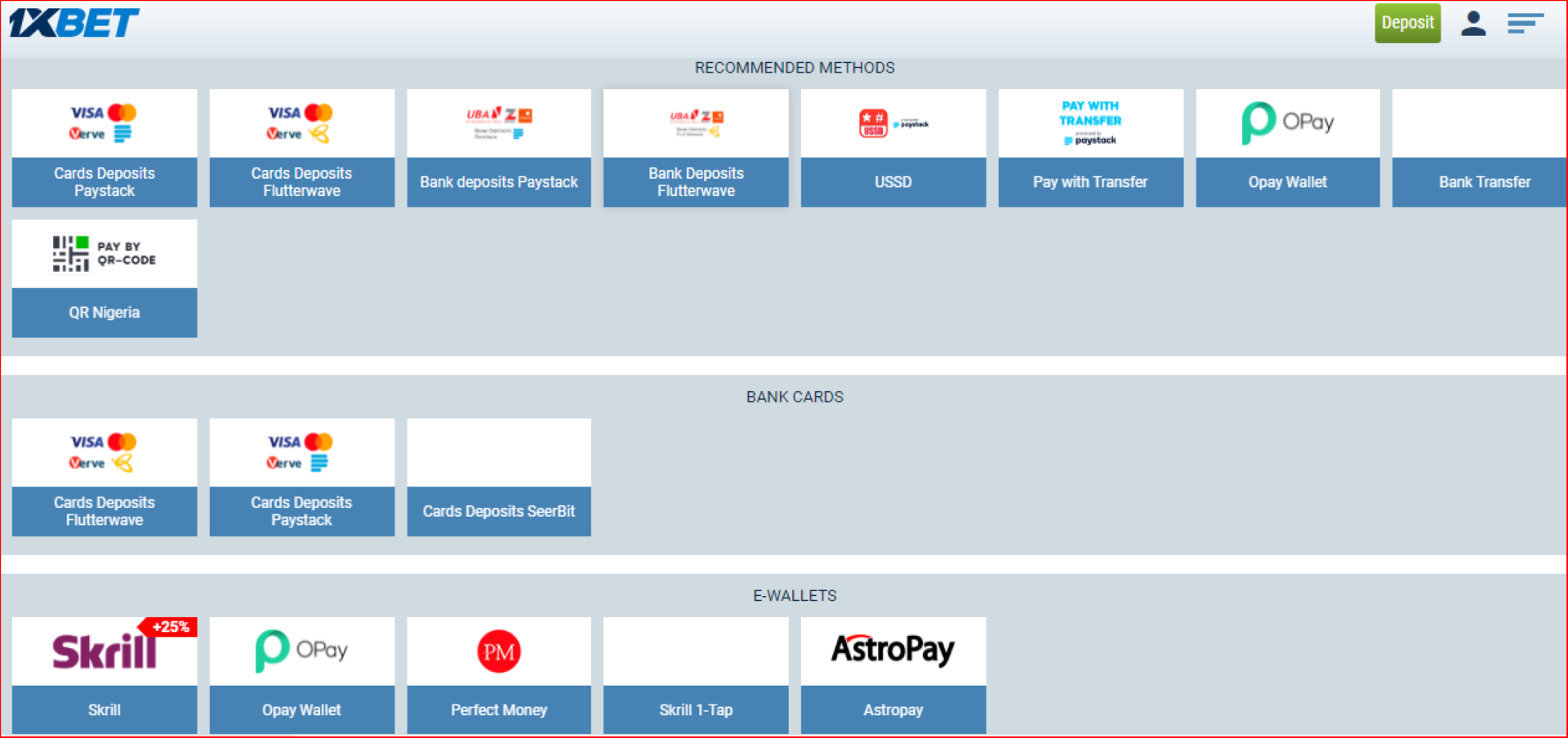Click the Bank deposits Paystack bank logos
Viewport: 1568px width, 738px height.
pyautogui.click(x=499, y=123)
